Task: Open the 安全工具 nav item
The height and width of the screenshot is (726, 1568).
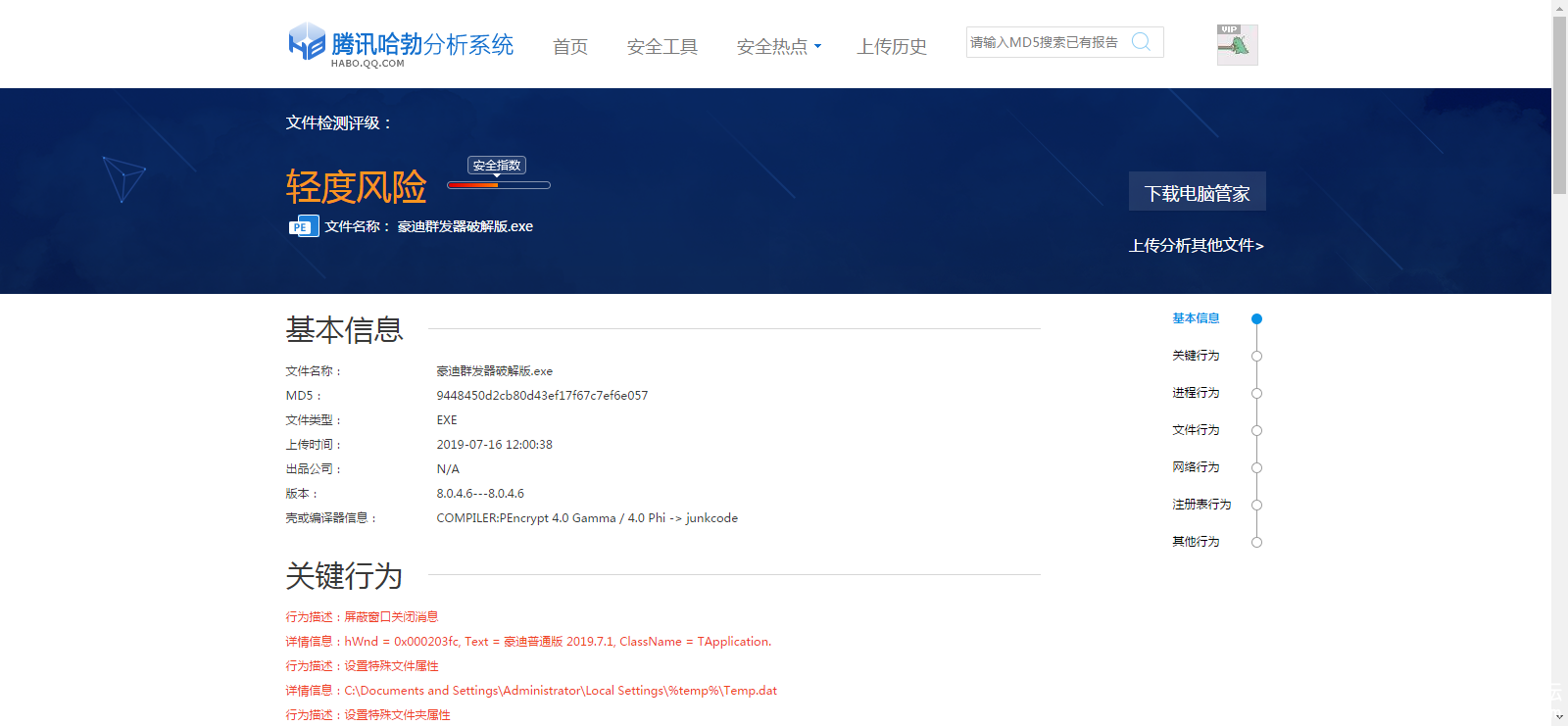Action: [x=662, y=47]
